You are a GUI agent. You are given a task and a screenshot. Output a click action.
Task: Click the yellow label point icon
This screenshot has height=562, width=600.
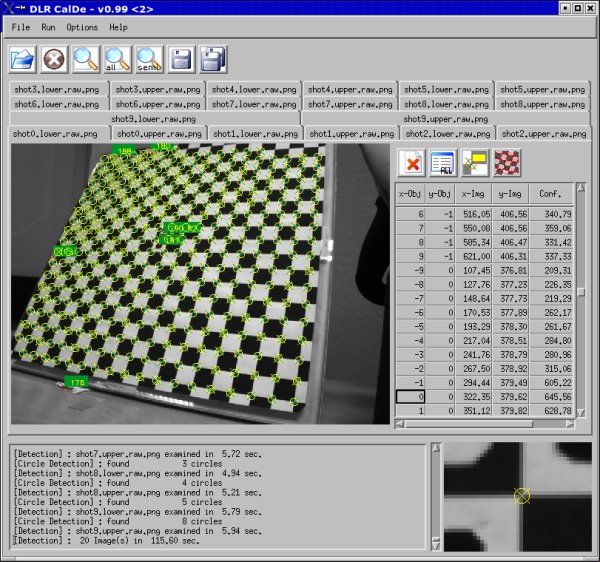click(x=475, y=162)
